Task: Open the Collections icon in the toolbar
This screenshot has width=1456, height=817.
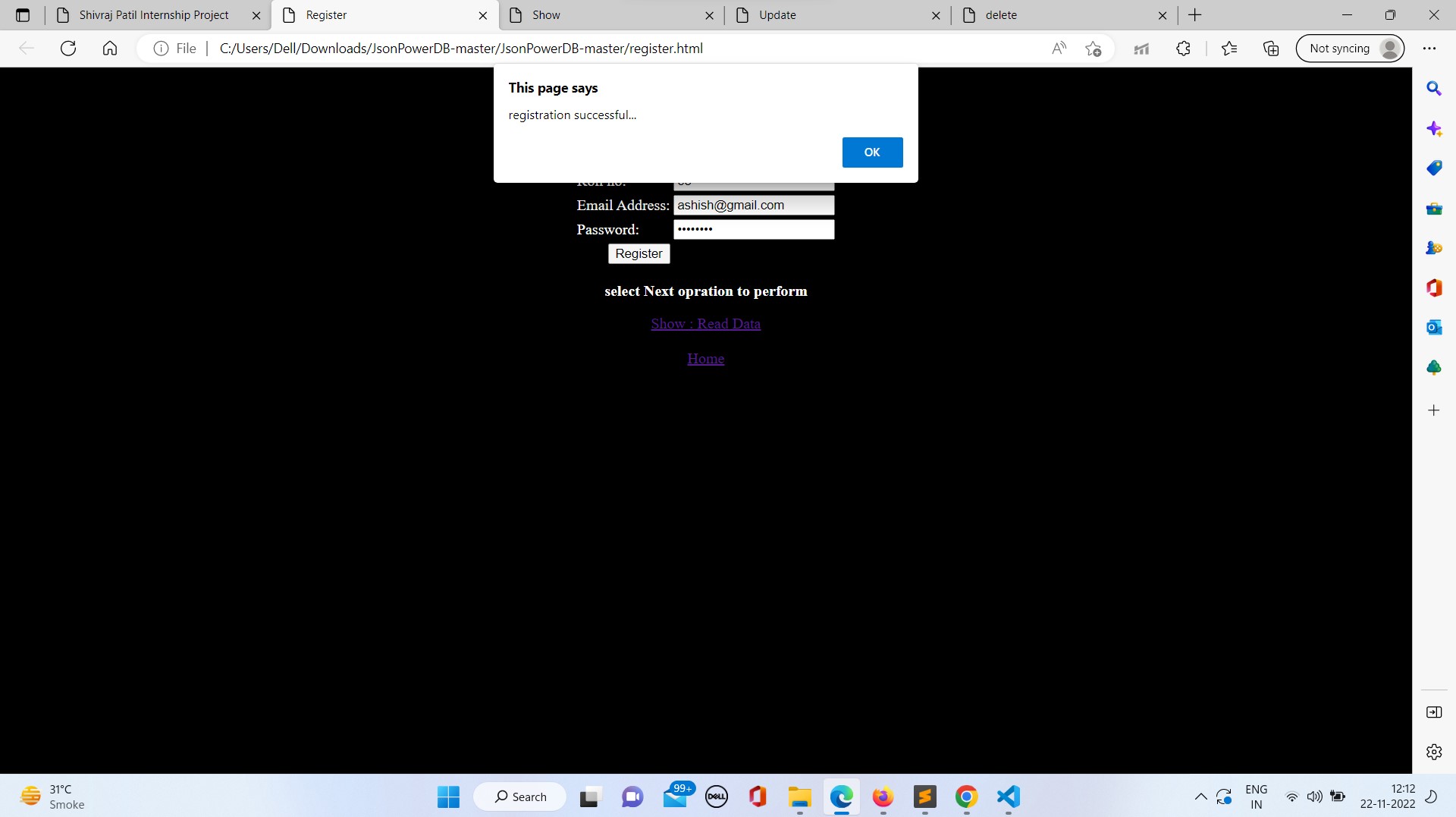Action: point(1271,48)
